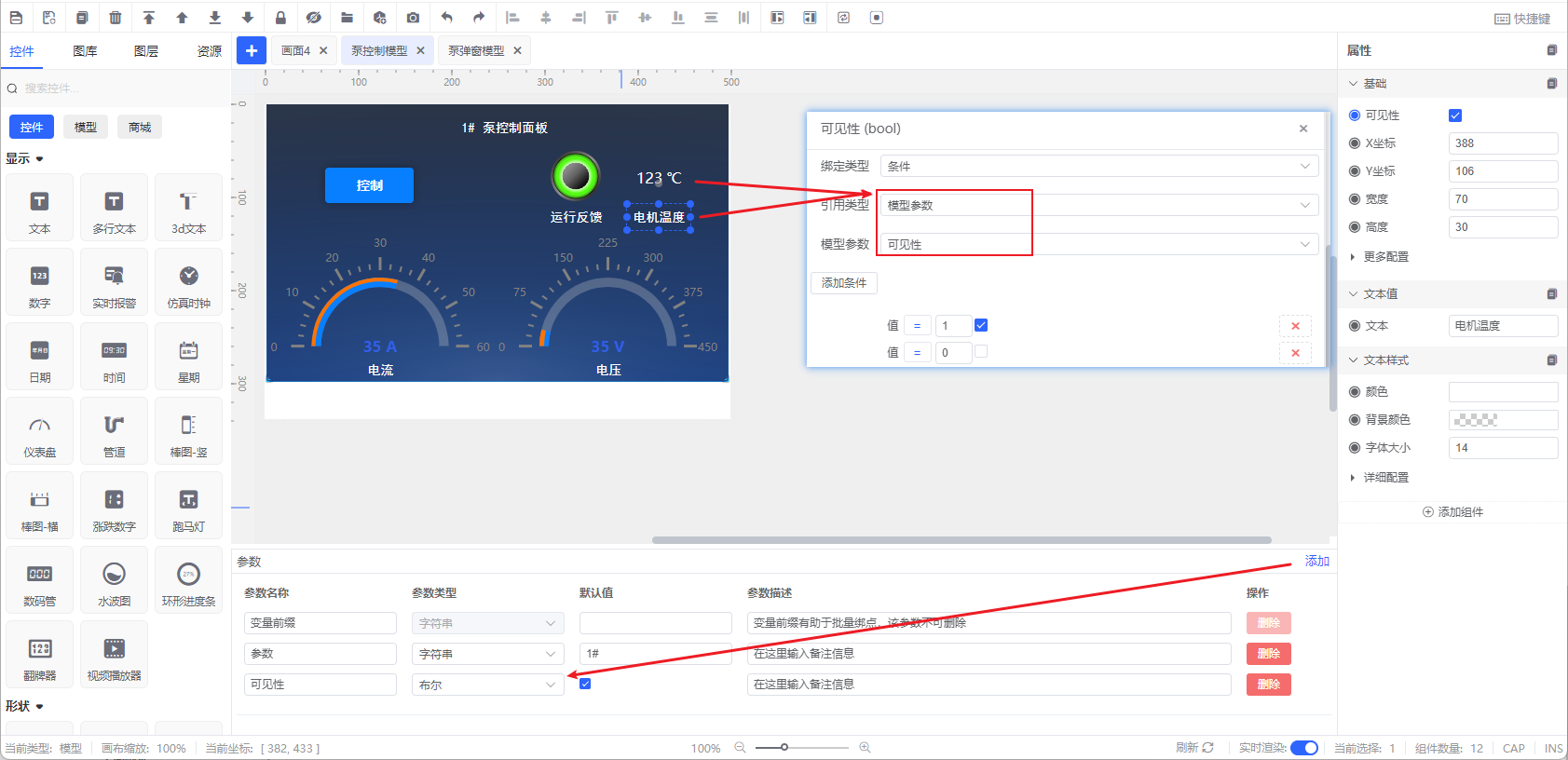Toggle the 可见性 checkbox in properties panel
Screen dimensions: 1568x760
coord(1455,115)
